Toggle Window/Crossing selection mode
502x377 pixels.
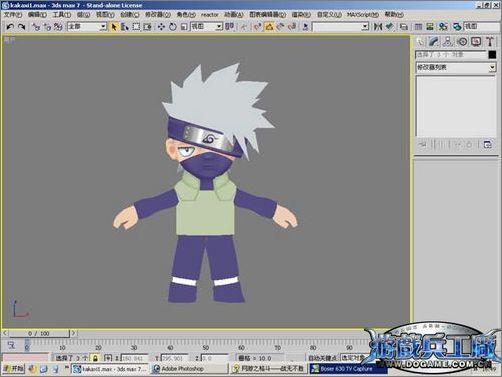pos(147,27)
